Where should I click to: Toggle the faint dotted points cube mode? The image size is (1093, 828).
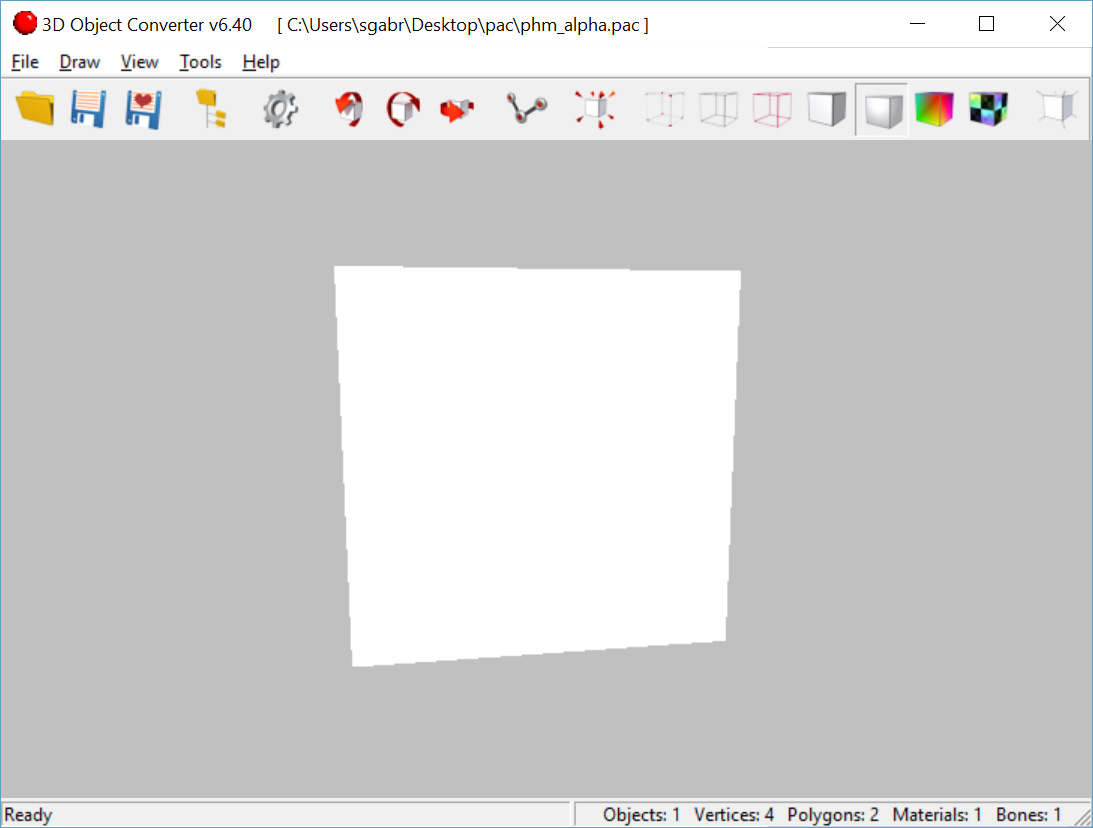[664, 108]
